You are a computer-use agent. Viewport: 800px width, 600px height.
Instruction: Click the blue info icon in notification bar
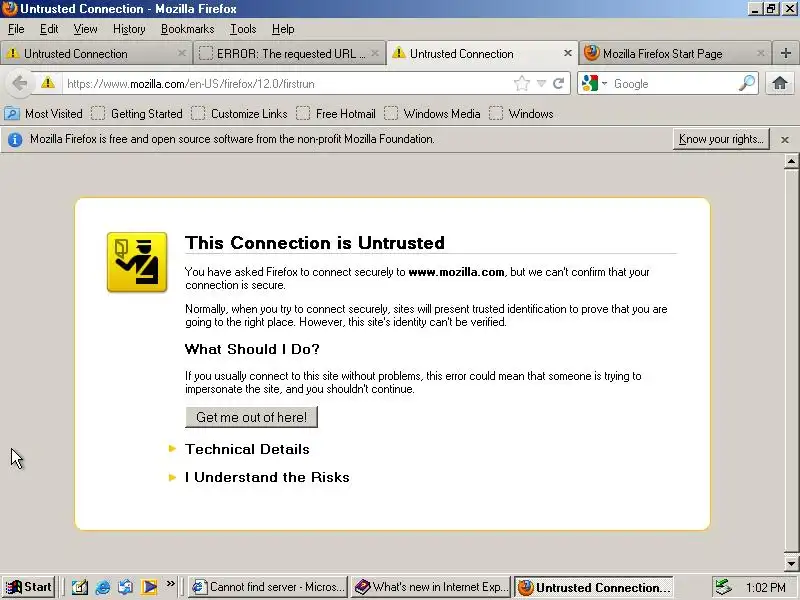(15, 139)
